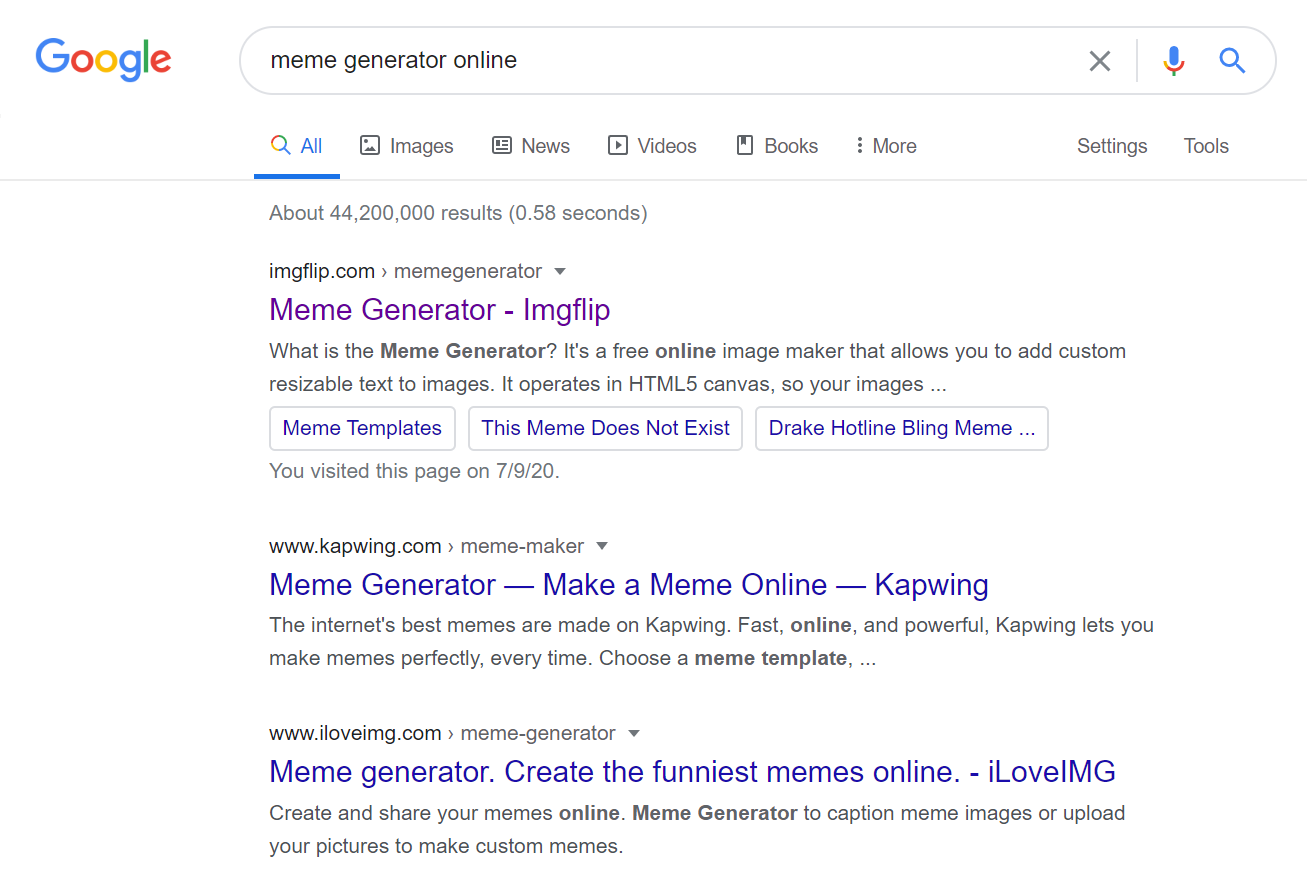Open This Meme Does Not Exist sitelink
Viewport: 1307px width, 884px height.
click(606, 428)
